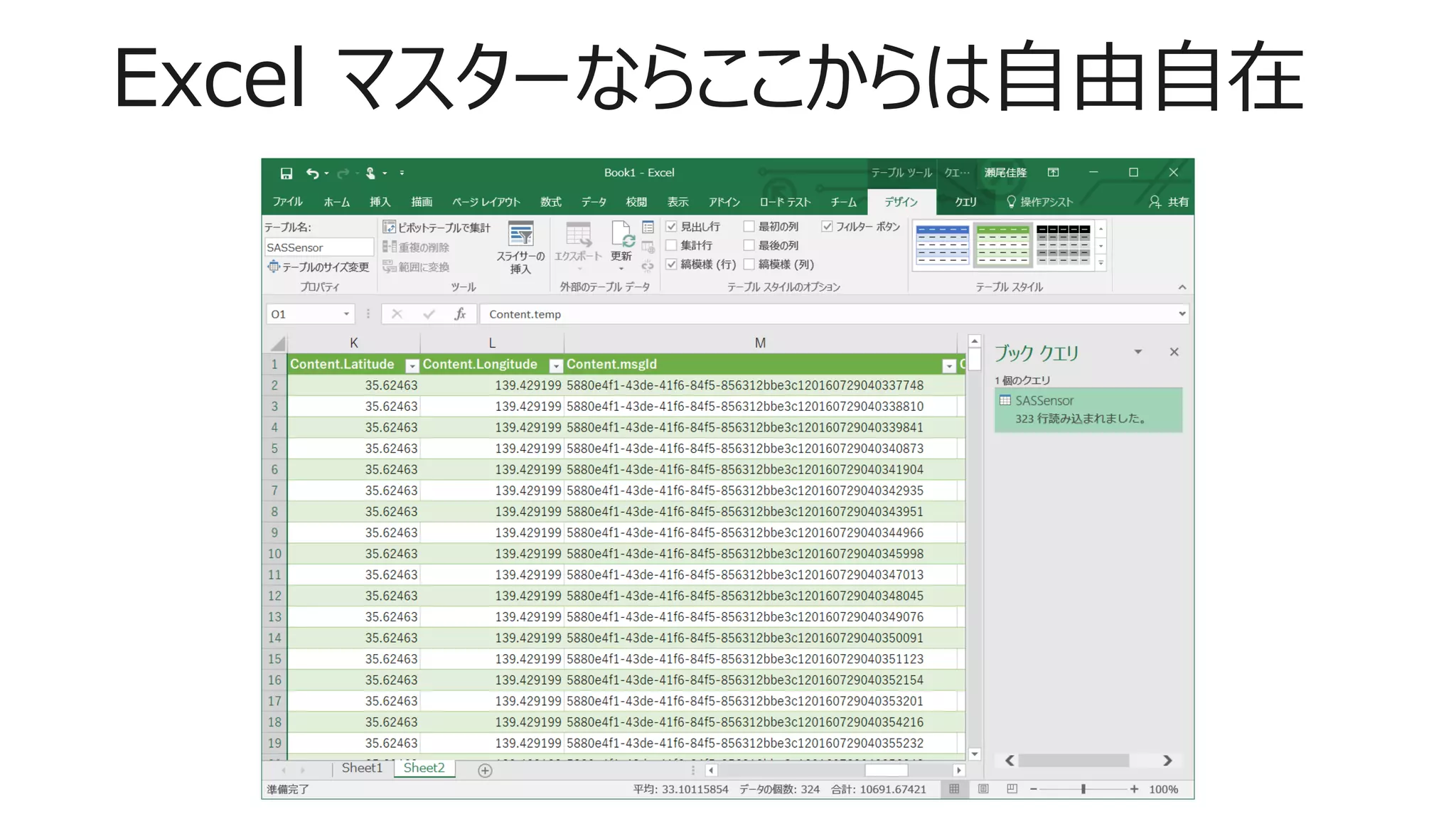The image size is (1456, 819).
Task: Enable 集計行 total row checkbox
Action: point(671,245)
